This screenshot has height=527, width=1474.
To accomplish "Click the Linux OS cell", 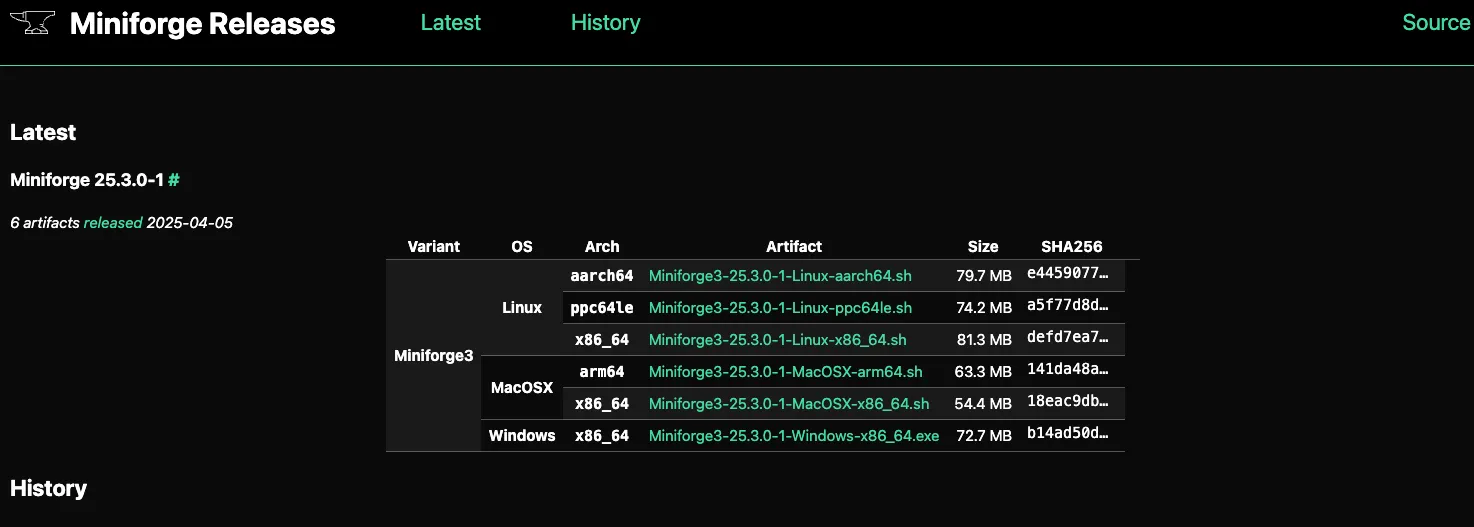I will point(522,307).
